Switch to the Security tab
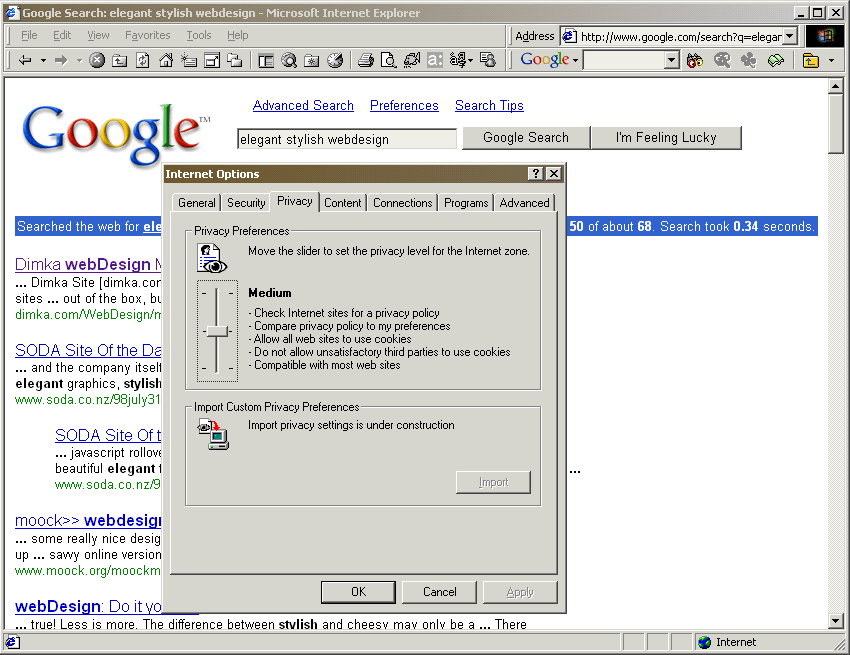850x655 pixels. tap(246, 203)
